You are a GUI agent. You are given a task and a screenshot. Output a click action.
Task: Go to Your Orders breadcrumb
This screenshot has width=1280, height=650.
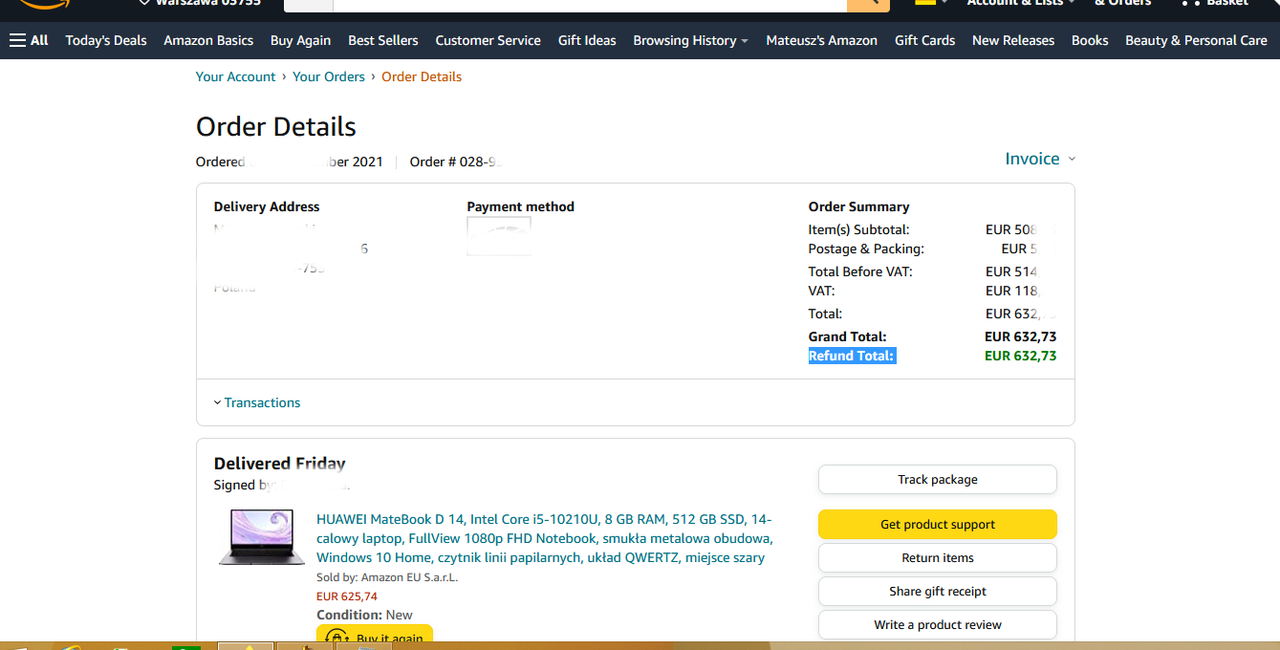pos(329,76)
